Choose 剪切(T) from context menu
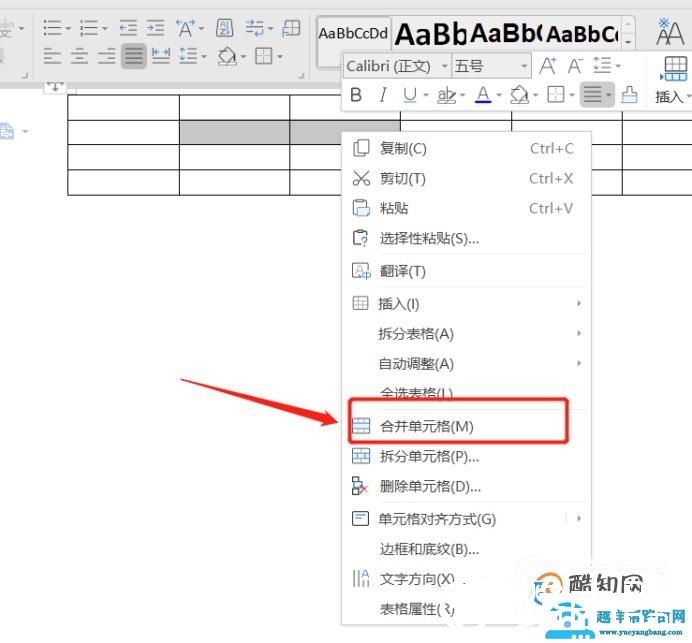The width and height of the screenshot is (692, 643). 466,179
